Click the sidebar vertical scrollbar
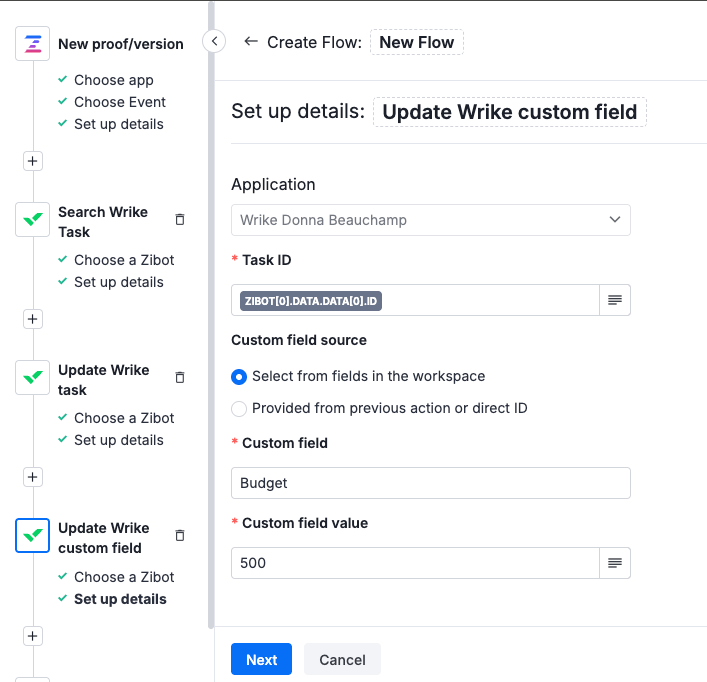The width and height of the screenshot is (707, 682). coord(211,316)
